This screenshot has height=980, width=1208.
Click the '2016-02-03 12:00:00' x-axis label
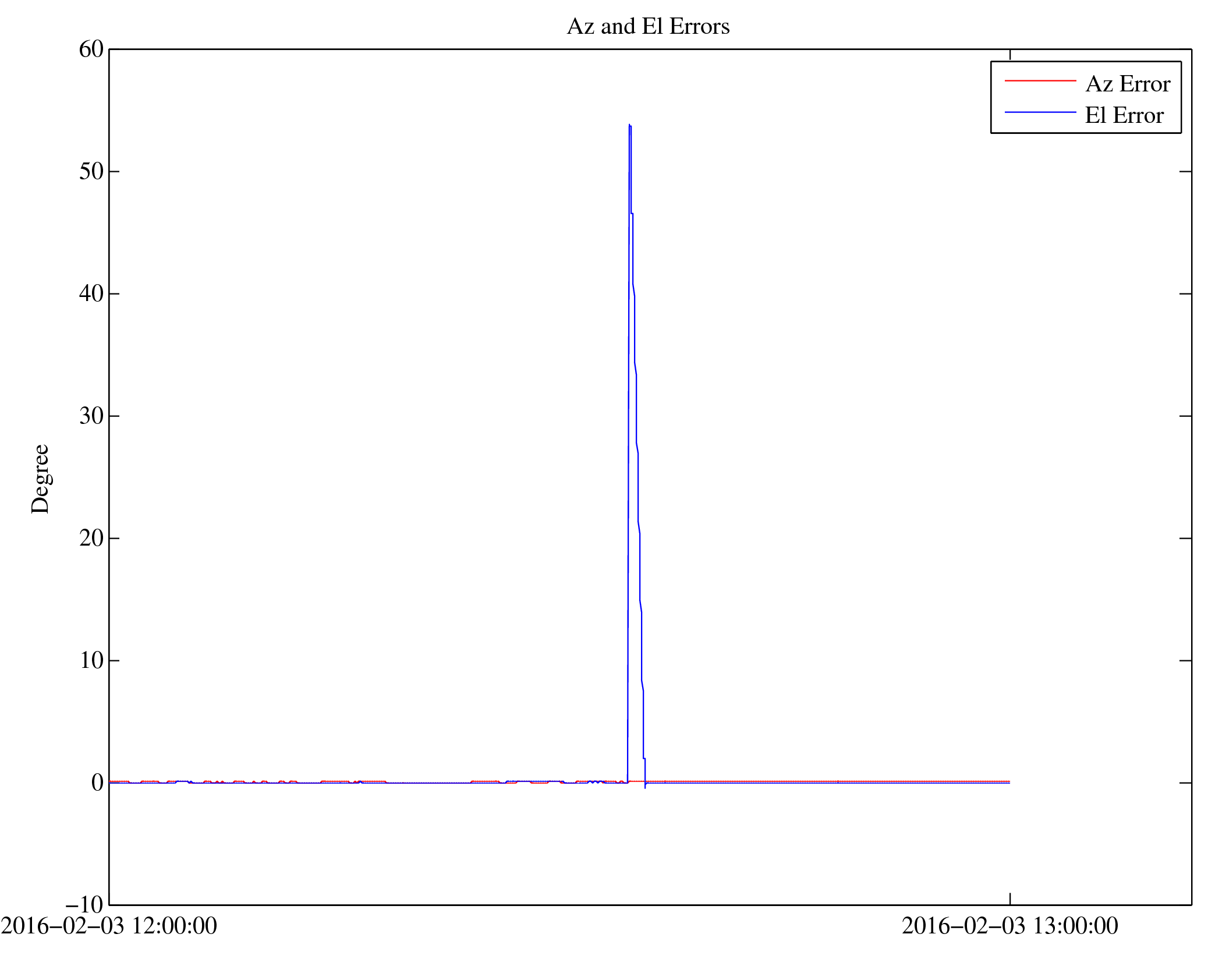click(109, 926)
